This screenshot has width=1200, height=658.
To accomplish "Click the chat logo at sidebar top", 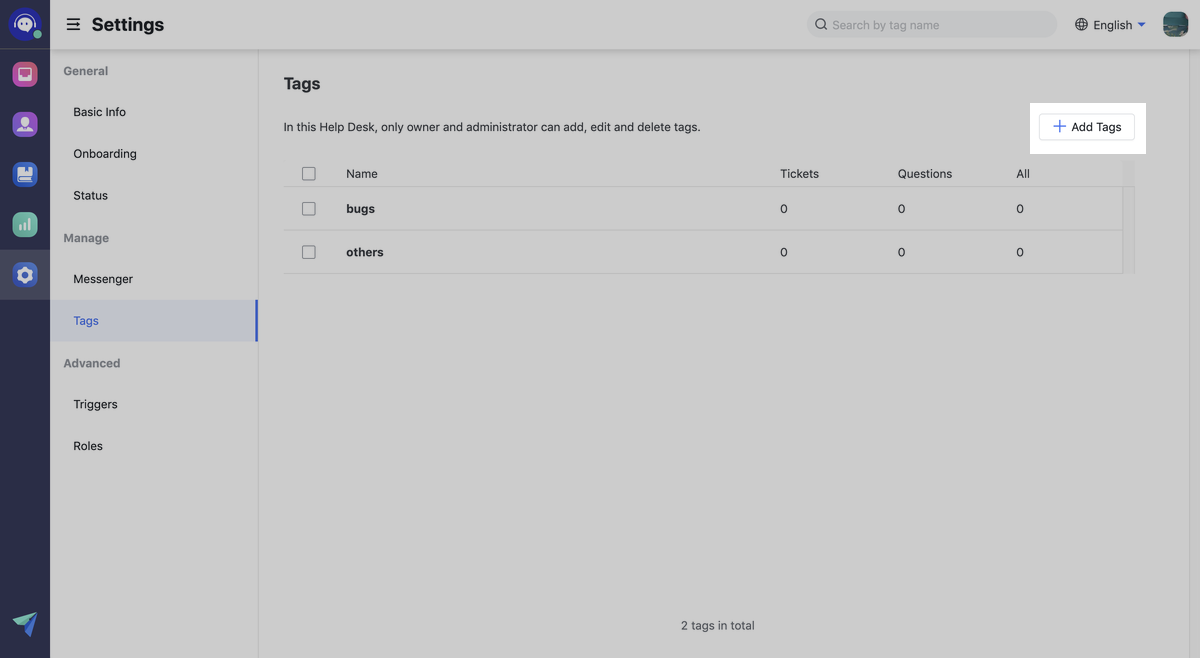I will point(24,23).
